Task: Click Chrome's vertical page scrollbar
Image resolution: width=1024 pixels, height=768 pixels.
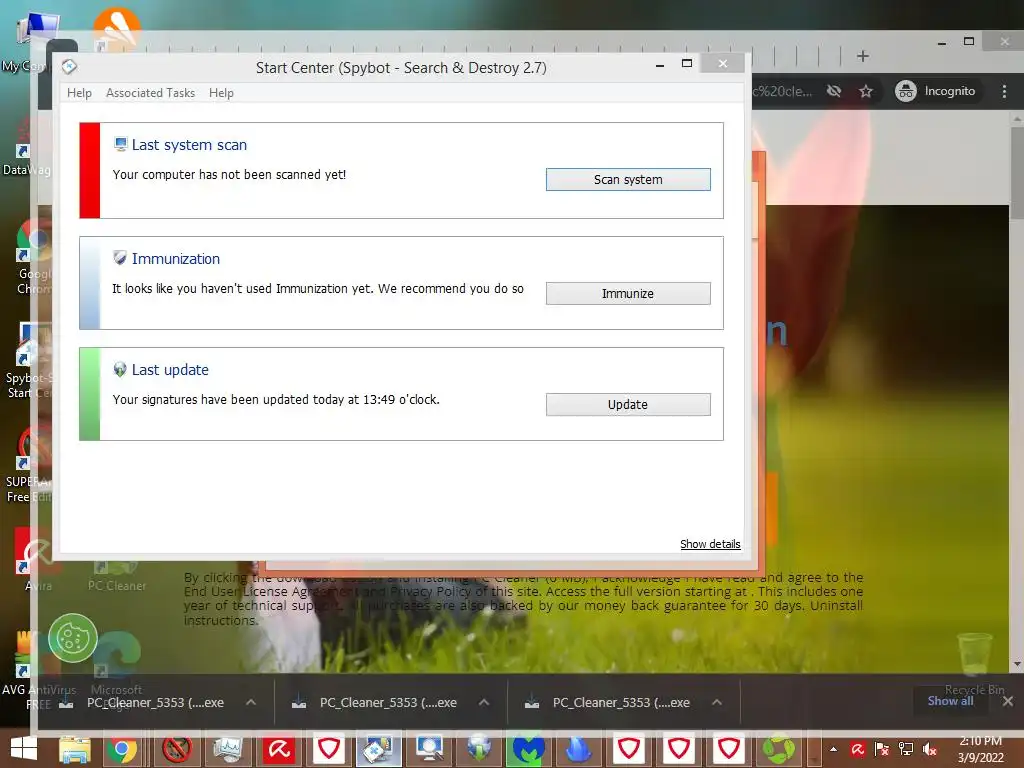Action: tap(1017, 392)
